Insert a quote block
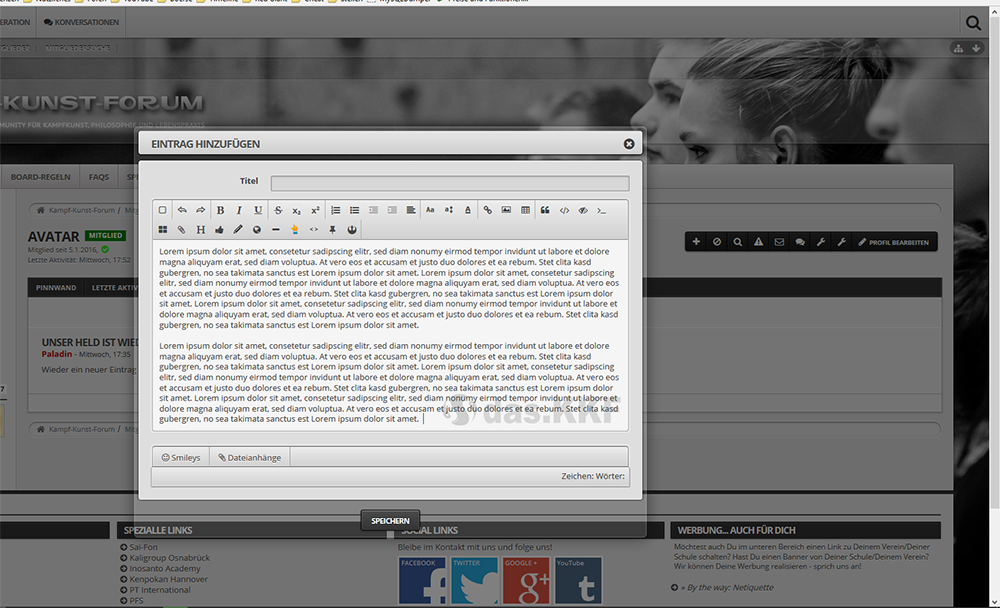Screen dimensions: 1000x608 (x=545, y=210)
